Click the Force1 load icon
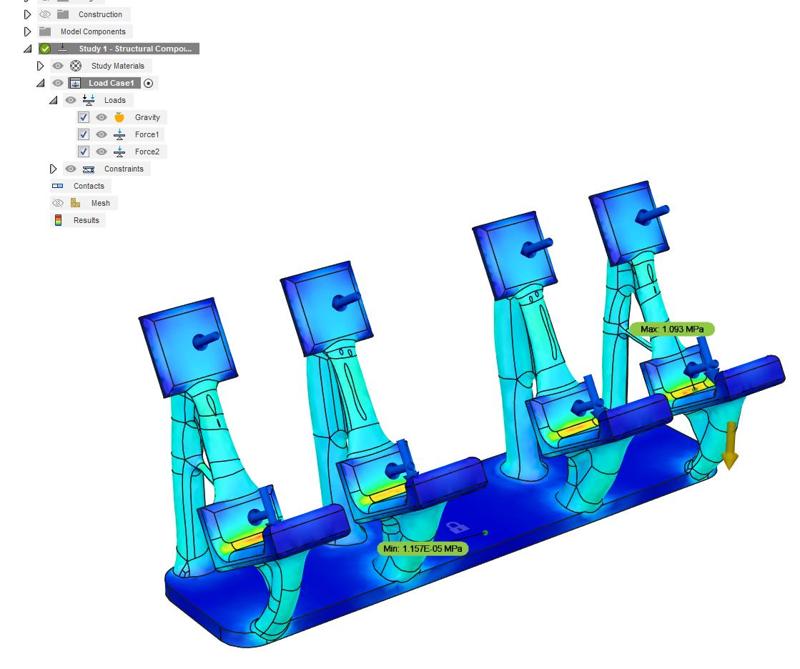The width and height of the screenshot is (800, 669). (x=119, y=135)
